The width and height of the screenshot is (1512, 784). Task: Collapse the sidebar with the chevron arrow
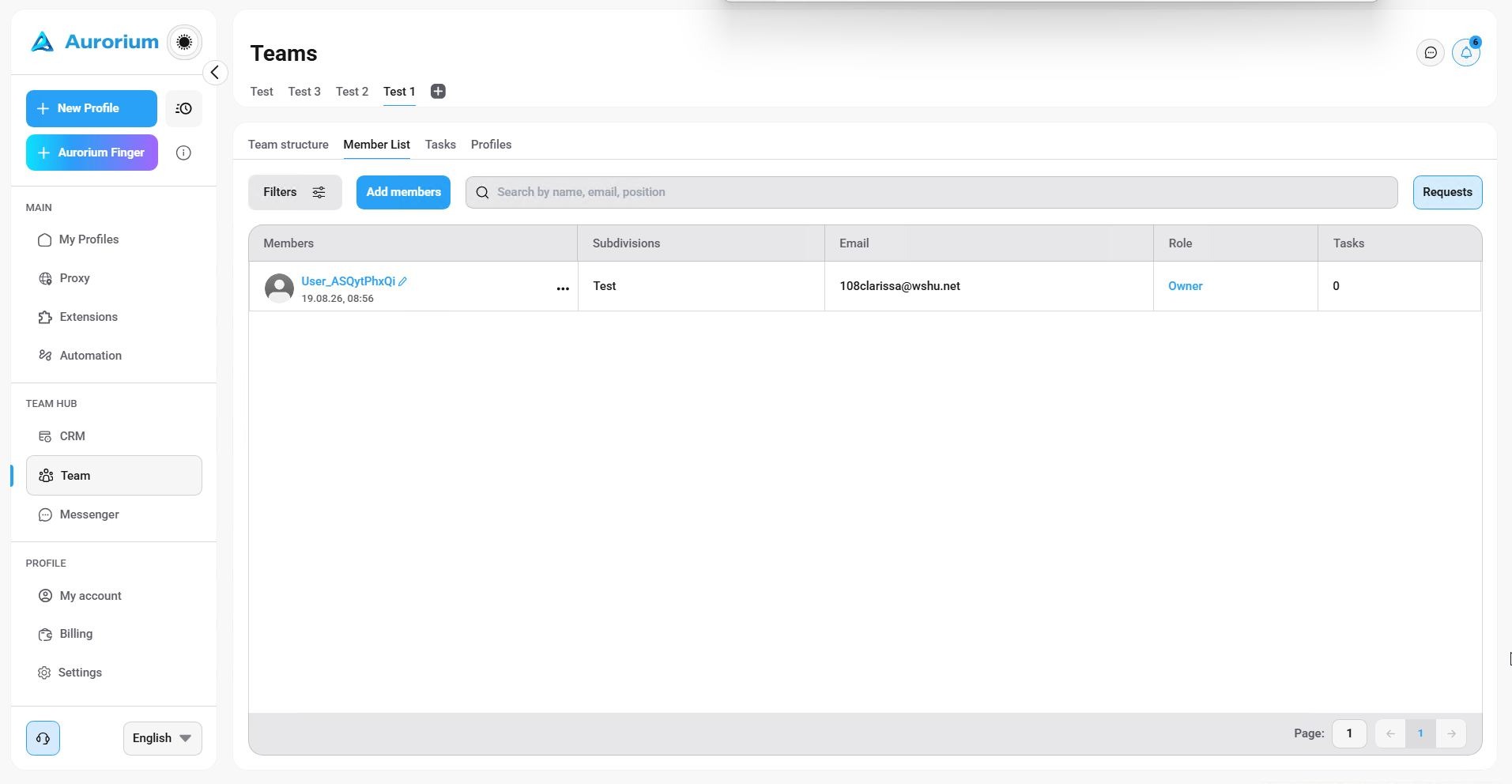point(214,73)
